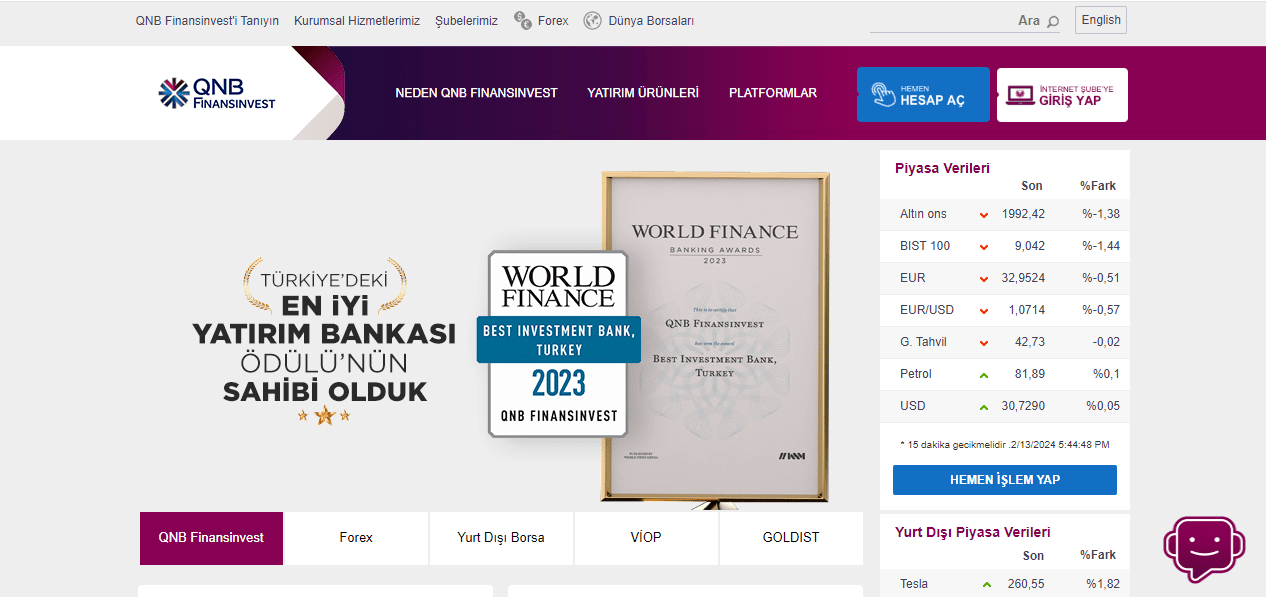Click the Altın ons value 1992,42
The width and height of the screenshot is (1266, 597).
click(x=1023, y=214)
